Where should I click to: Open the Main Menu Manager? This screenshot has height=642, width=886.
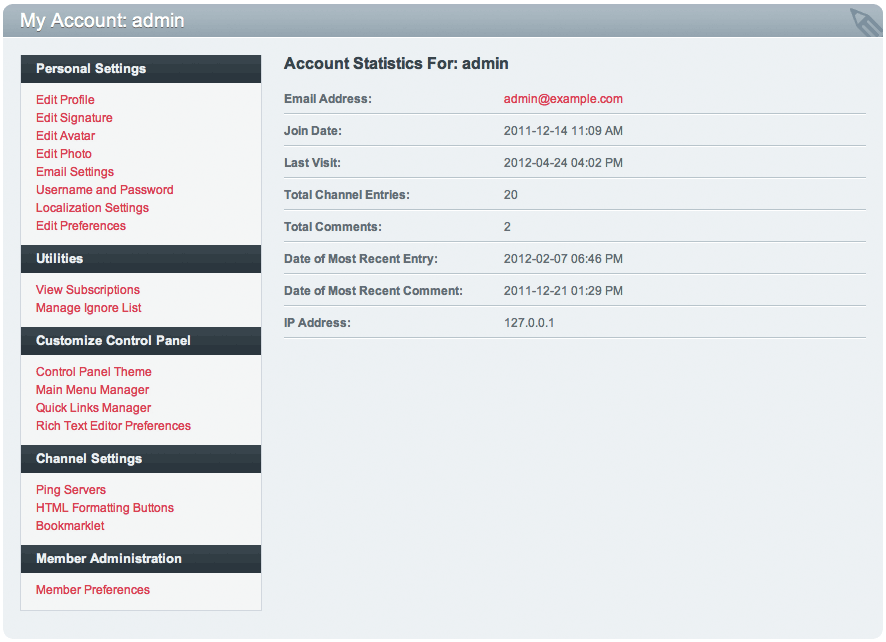point(92,389)
